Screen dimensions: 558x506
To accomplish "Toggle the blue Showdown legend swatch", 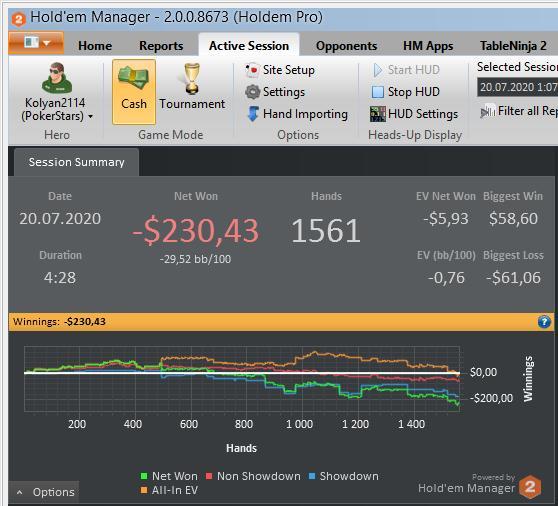I will click(312, 476).
